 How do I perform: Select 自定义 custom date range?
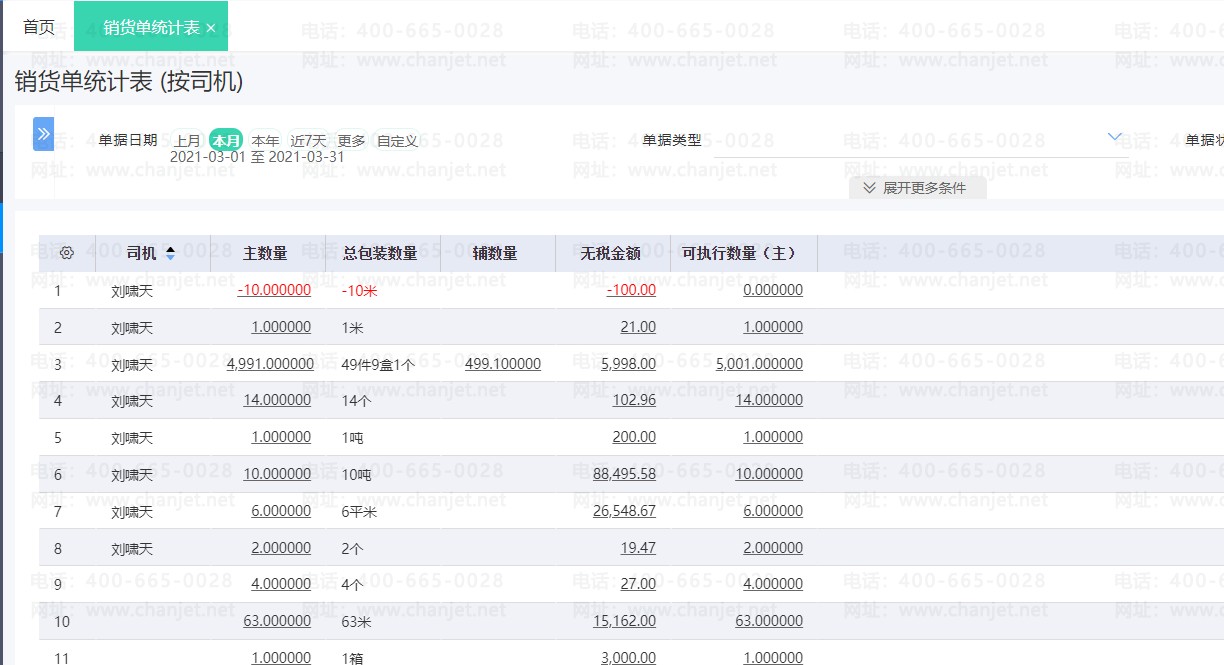(x=397, y=140)
